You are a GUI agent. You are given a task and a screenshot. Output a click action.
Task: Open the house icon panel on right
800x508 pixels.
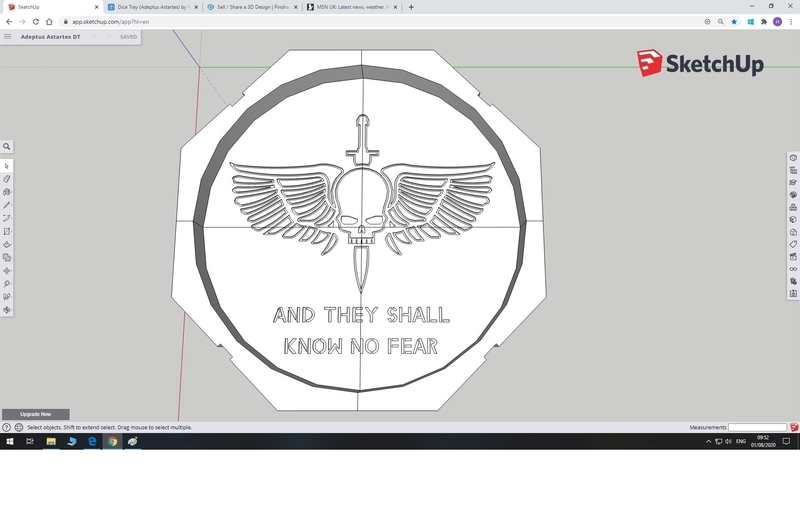pos(793,232)
